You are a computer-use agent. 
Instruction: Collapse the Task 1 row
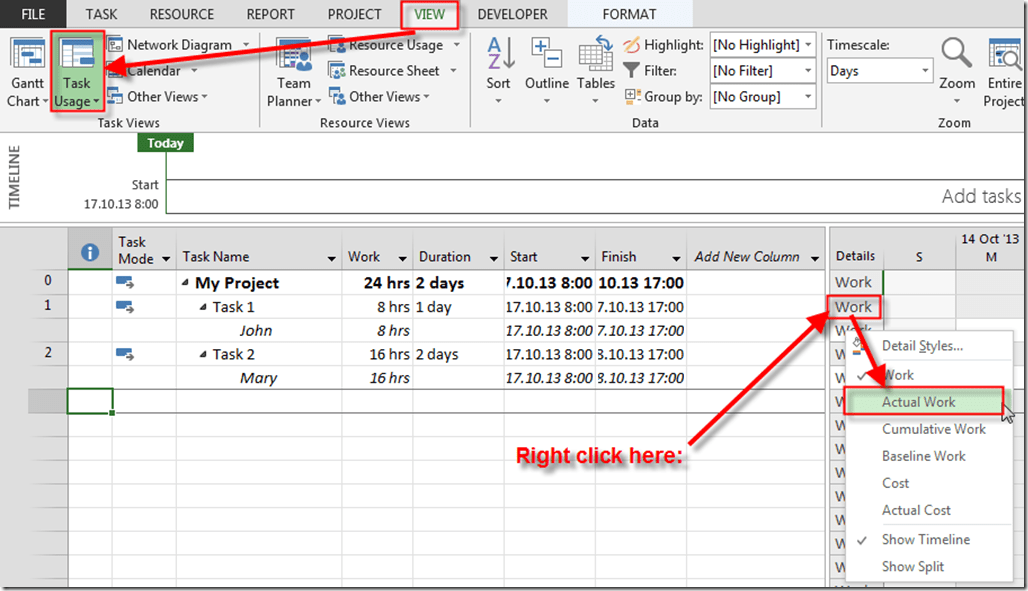(x=203, y=307)
